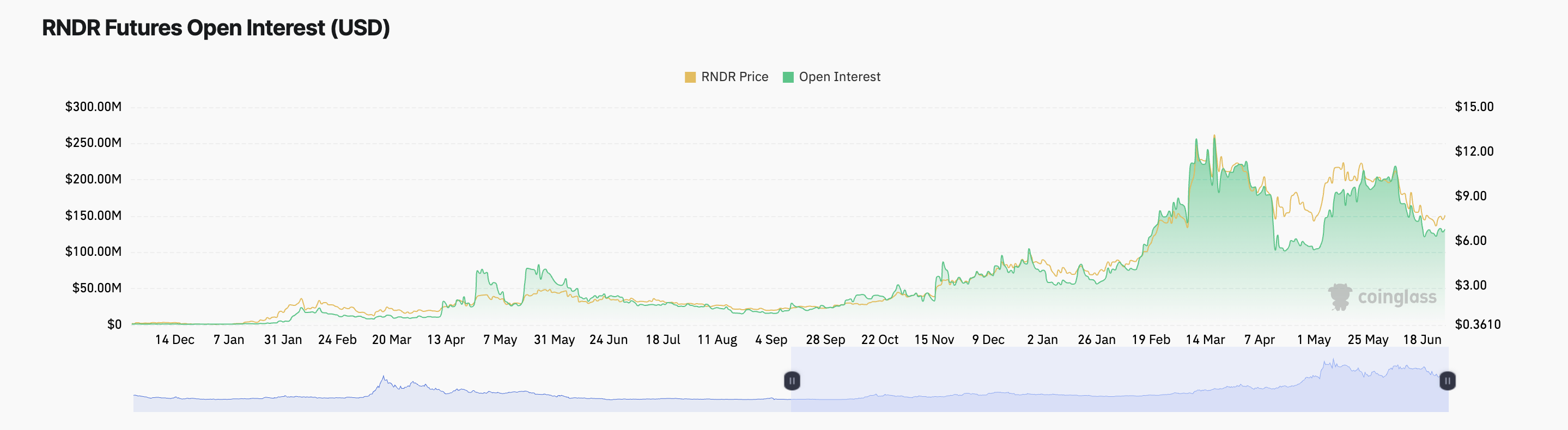Click the 7 May date label

(500, 340)
